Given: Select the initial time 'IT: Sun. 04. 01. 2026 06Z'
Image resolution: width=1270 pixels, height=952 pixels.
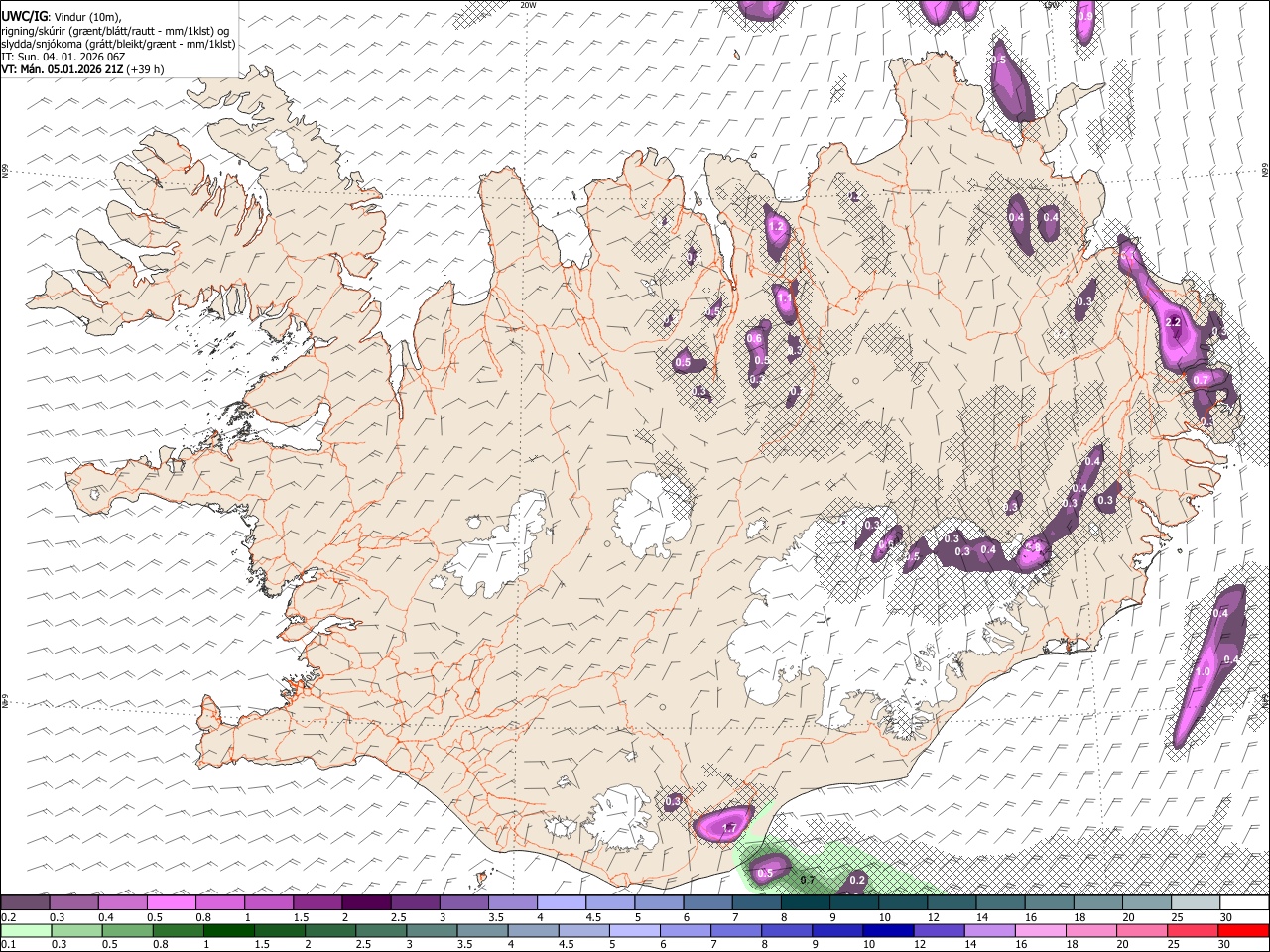Looking at the screenshot, I should coord(63,57).
